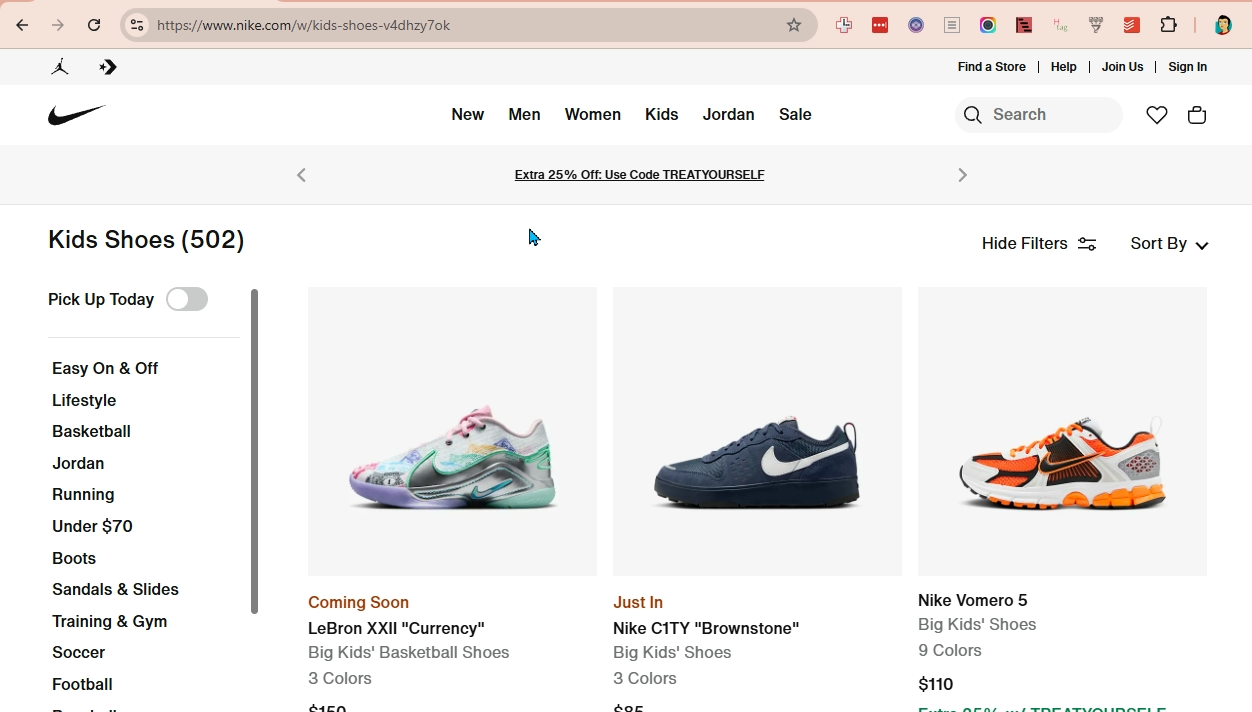Select the Jordan category in sidebar
Viewport: 1252px width, 712px height.
point(78,463)
